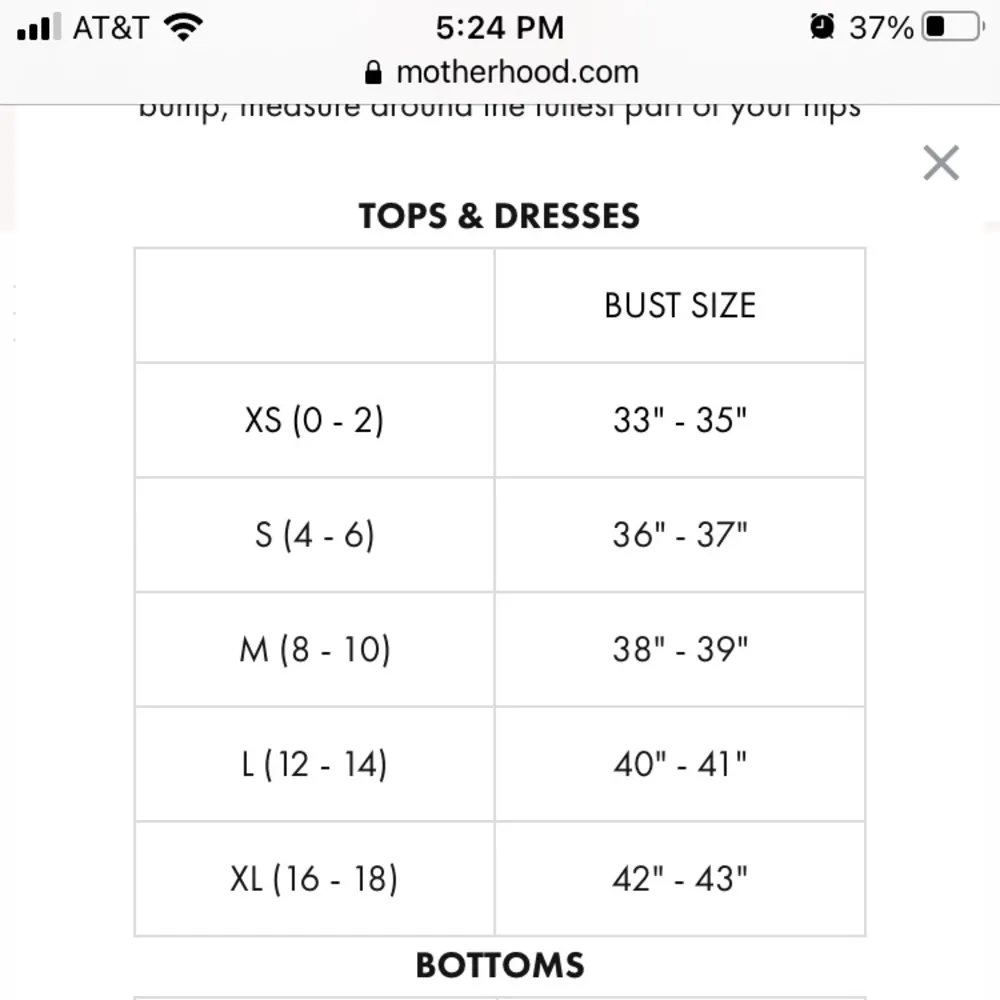Image resolution: width=1000 pixels, height=1000 pixels.
Task: Tap the padlock icon next to motherhood.com
Action: [372, 72]
